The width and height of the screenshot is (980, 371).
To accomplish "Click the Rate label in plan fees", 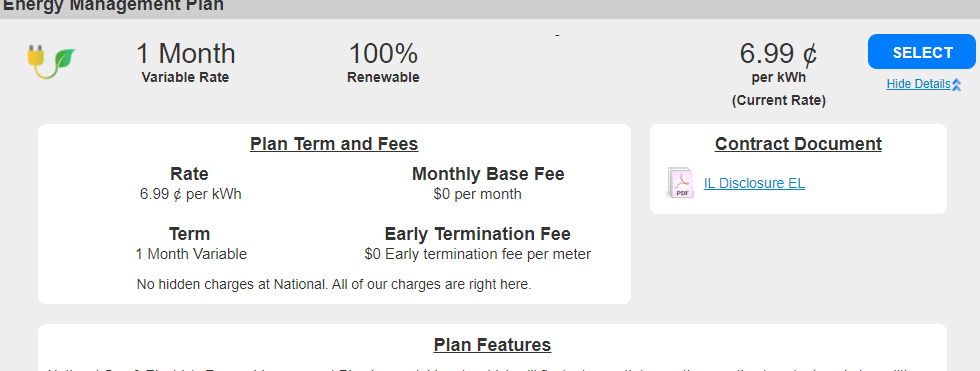I will pos(189,174).
